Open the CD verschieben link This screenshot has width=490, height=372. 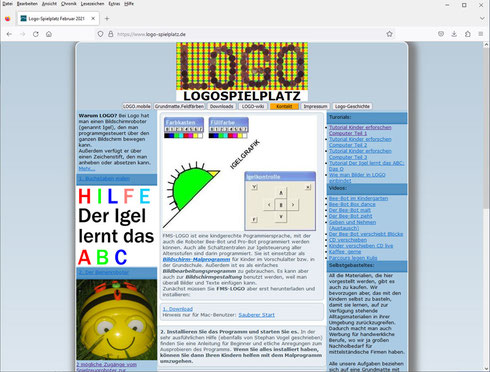(x=348, y=240)
